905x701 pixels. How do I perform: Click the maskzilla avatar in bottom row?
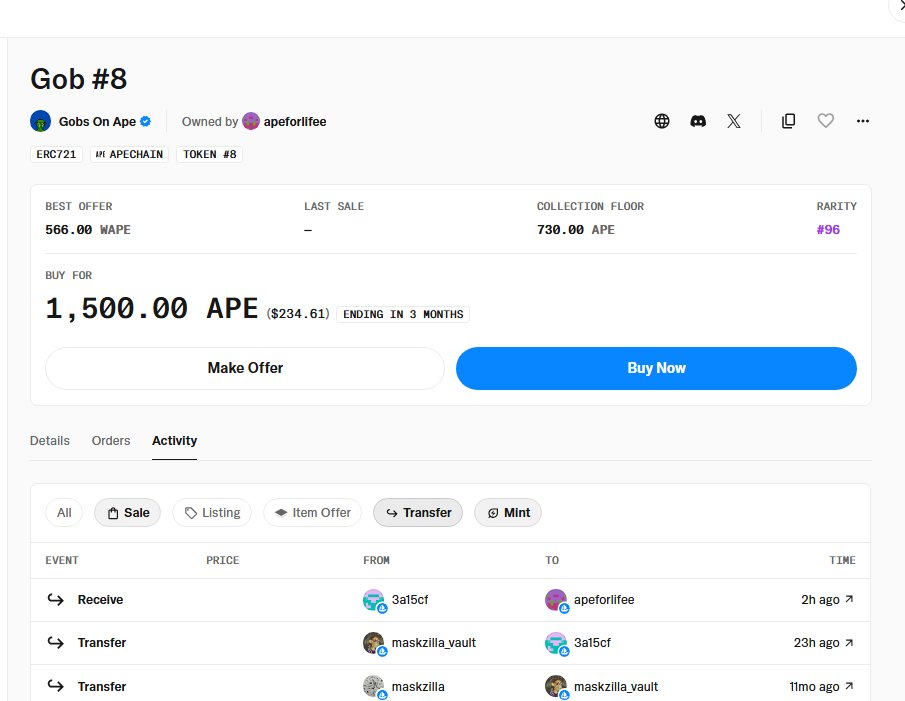point(374,687)
